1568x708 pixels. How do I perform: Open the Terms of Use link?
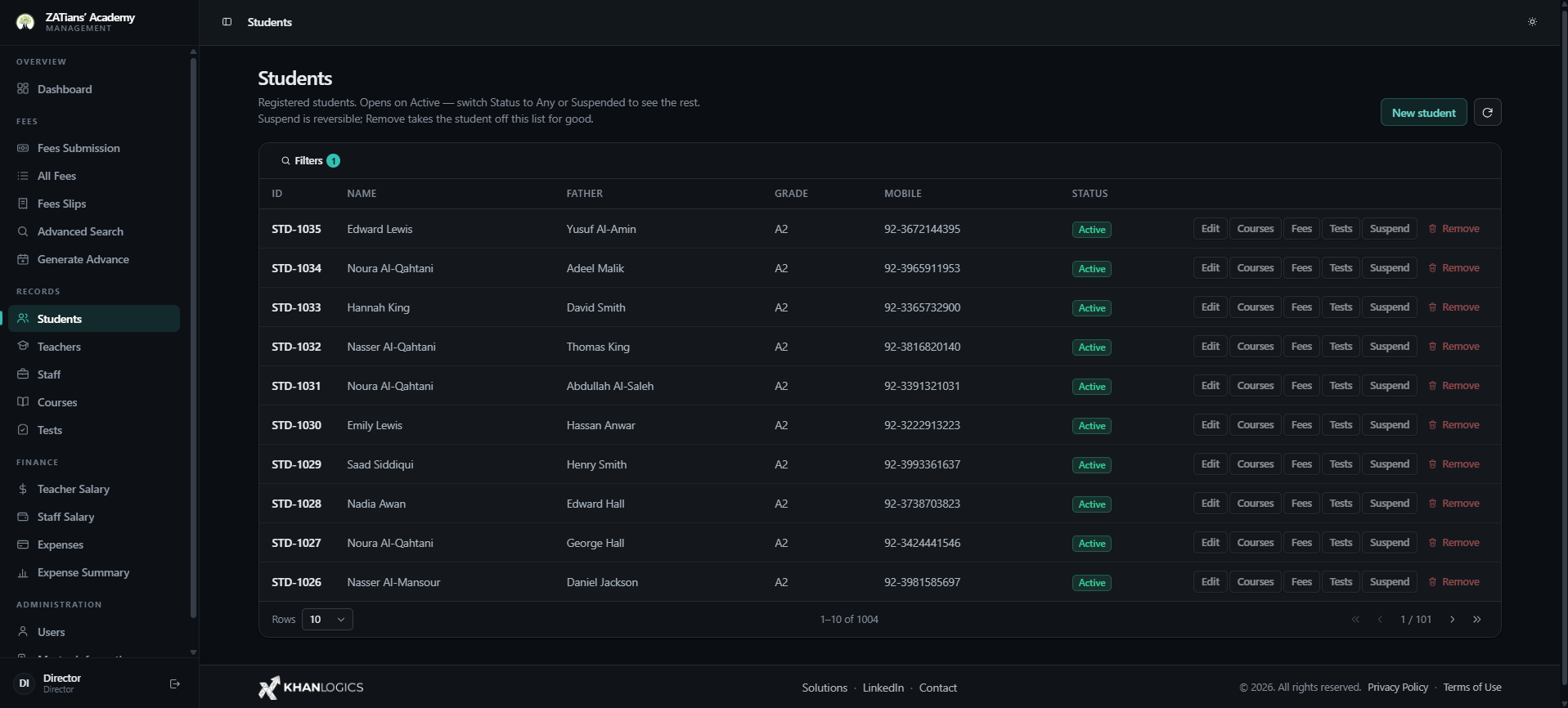click(1471, 688)
